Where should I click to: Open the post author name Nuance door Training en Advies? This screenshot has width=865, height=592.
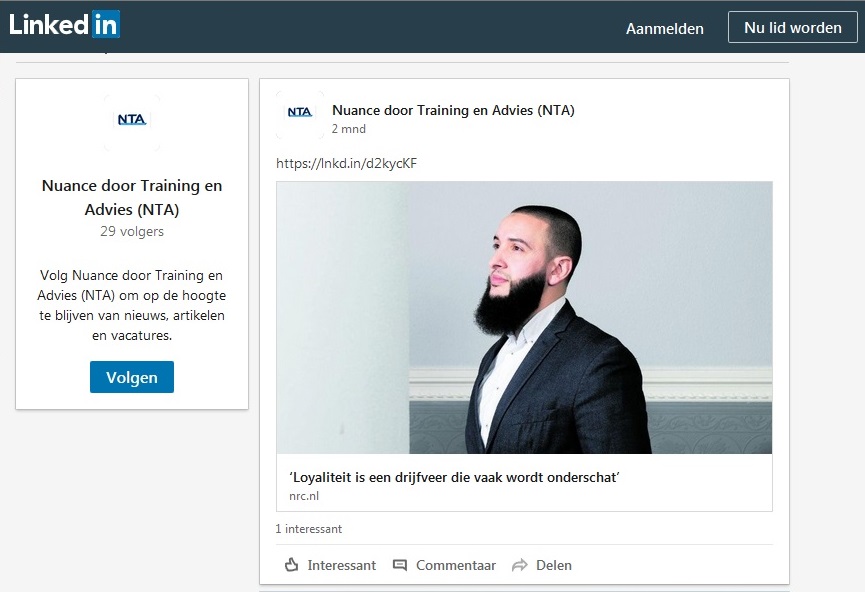[x=453, y=110]
